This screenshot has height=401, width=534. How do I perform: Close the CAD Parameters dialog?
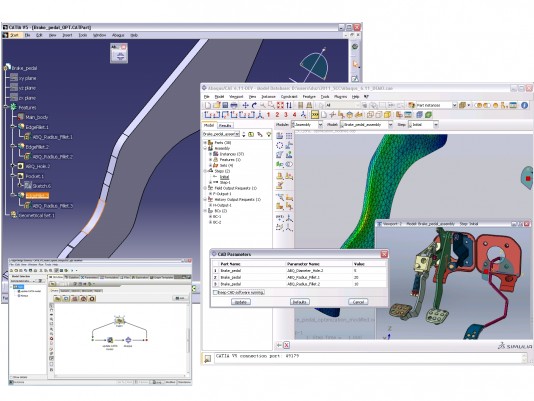click(x=384, y=254)
